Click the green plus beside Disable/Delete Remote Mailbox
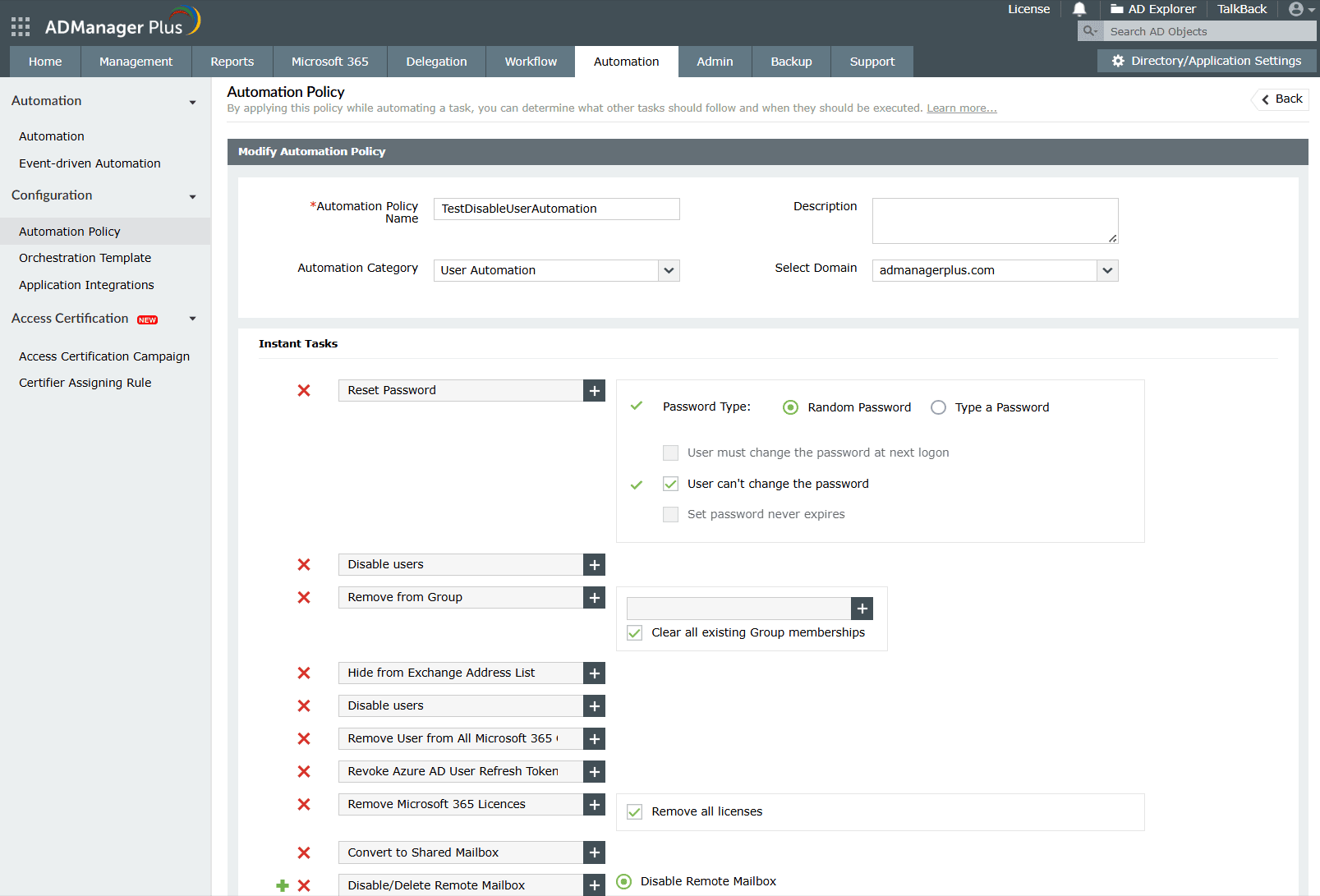The image size is (1320, 896). coord(283,885)
